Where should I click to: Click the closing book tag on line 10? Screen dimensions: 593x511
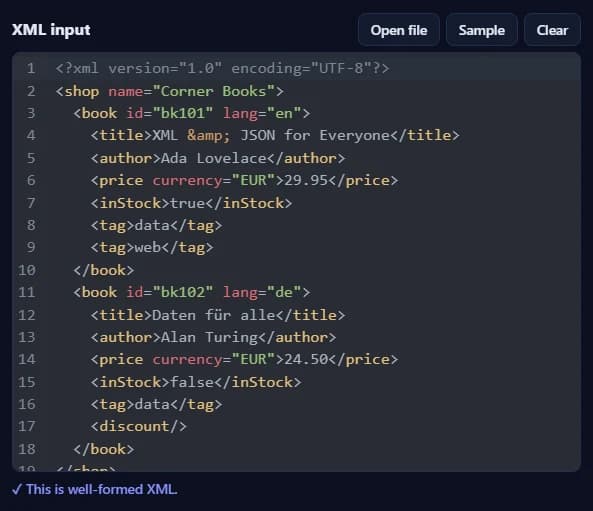(x=104, y=270)
